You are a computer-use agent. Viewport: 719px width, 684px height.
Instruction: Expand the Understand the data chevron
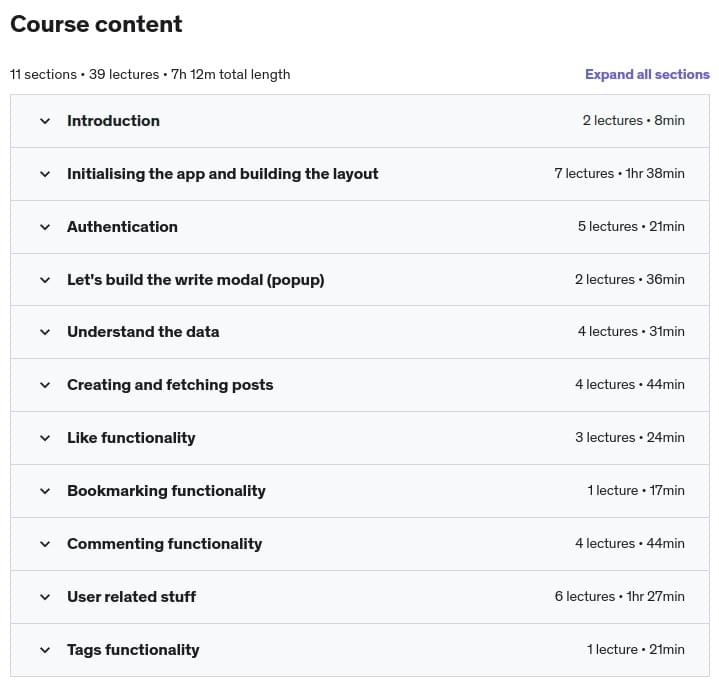[45, 332]
